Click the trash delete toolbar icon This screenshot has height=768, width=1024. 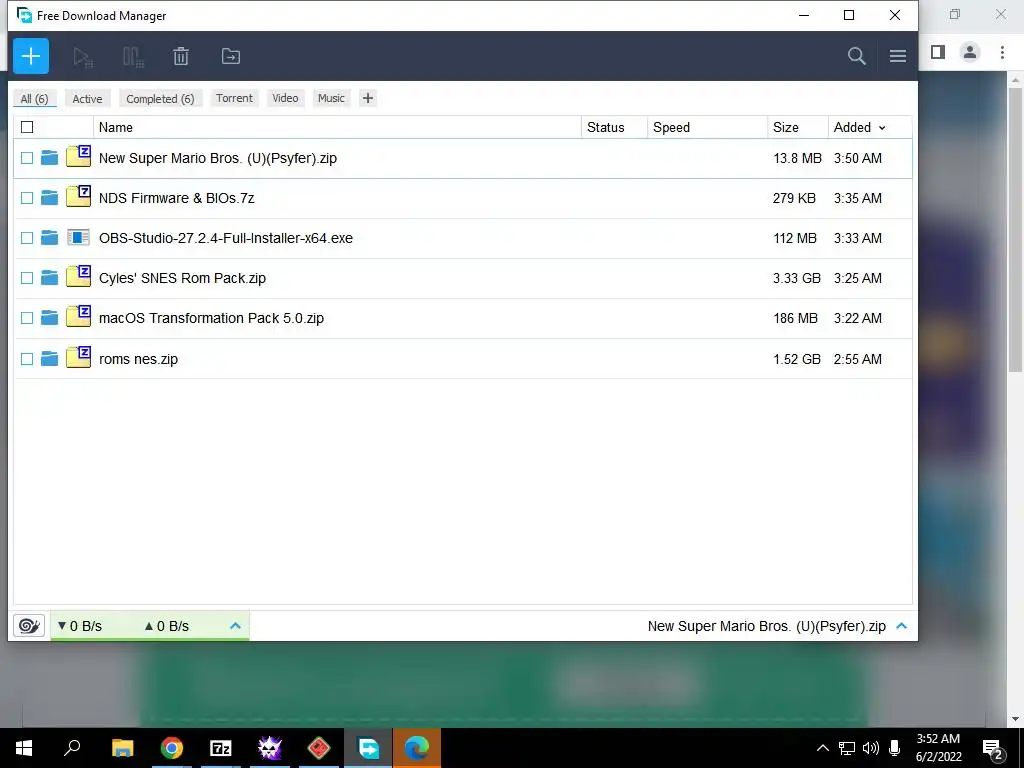[181, 56]
